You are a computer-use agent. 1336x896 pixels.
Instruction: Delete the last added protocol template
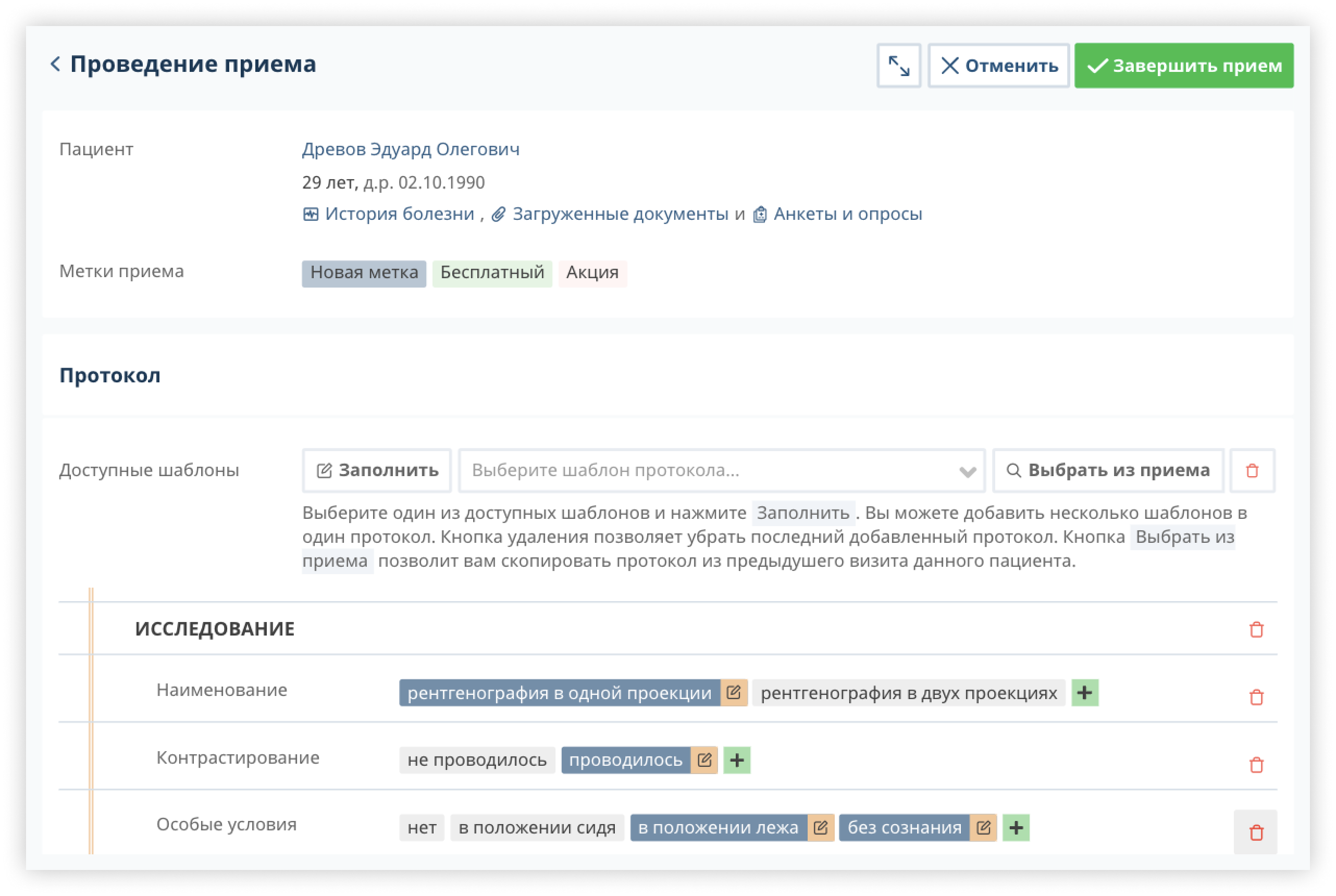pyautogui.click(x=1252, y=470)
